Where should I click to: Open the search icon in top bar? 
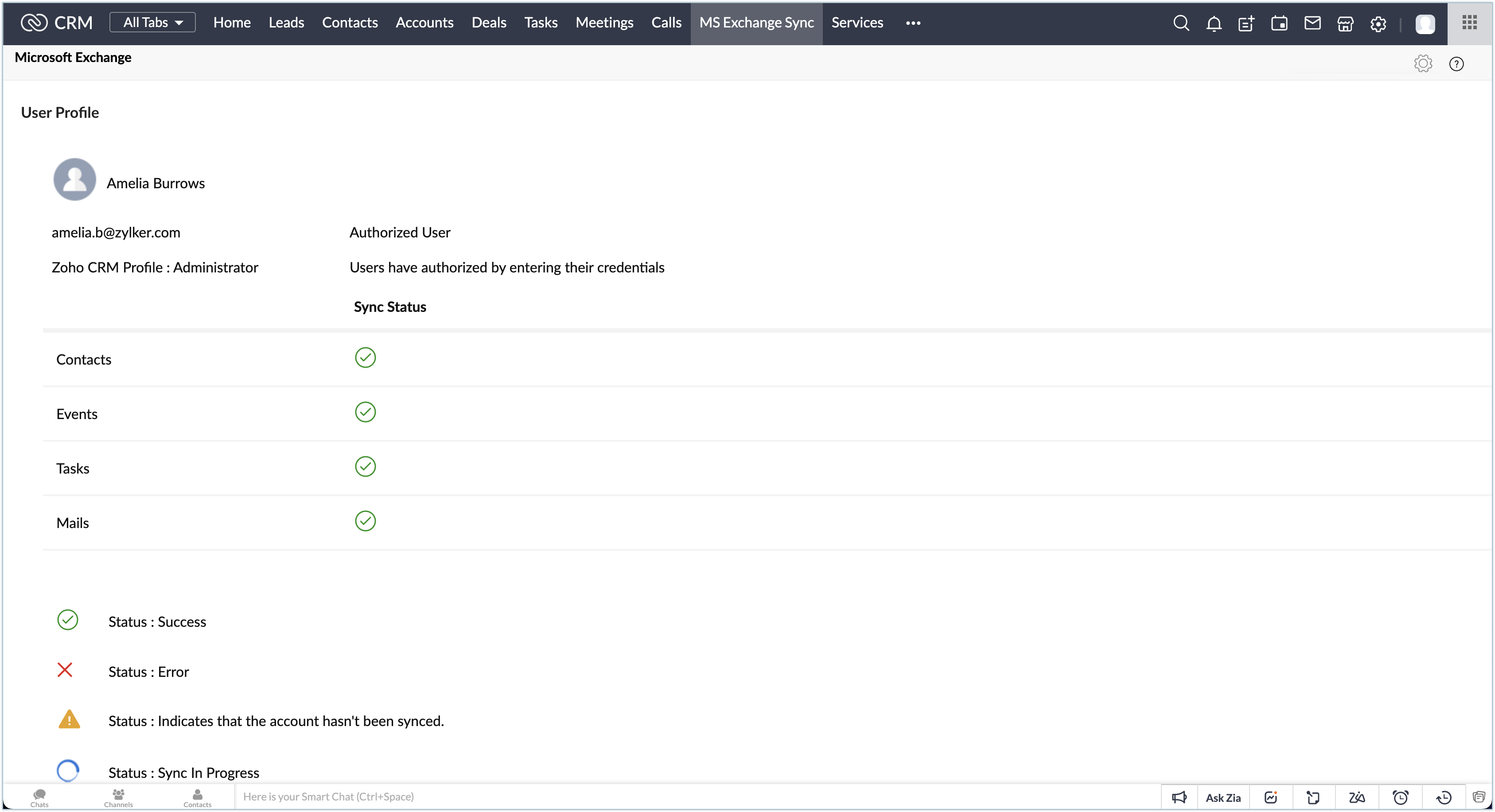[1181, 23]
